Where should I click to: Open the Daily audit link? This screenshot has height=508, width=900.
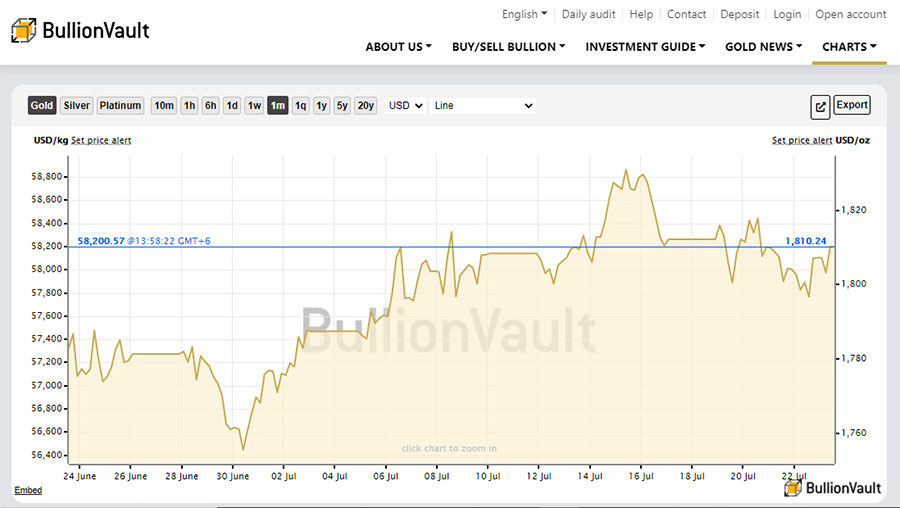click(x=588, y=14)
